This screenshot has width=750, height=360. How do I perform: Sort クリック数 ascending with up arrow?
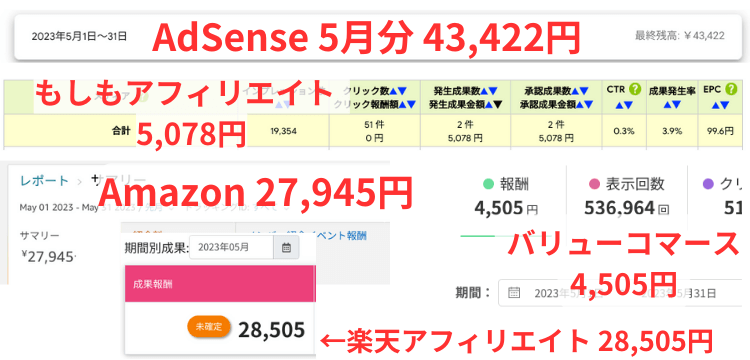(393, 90)
